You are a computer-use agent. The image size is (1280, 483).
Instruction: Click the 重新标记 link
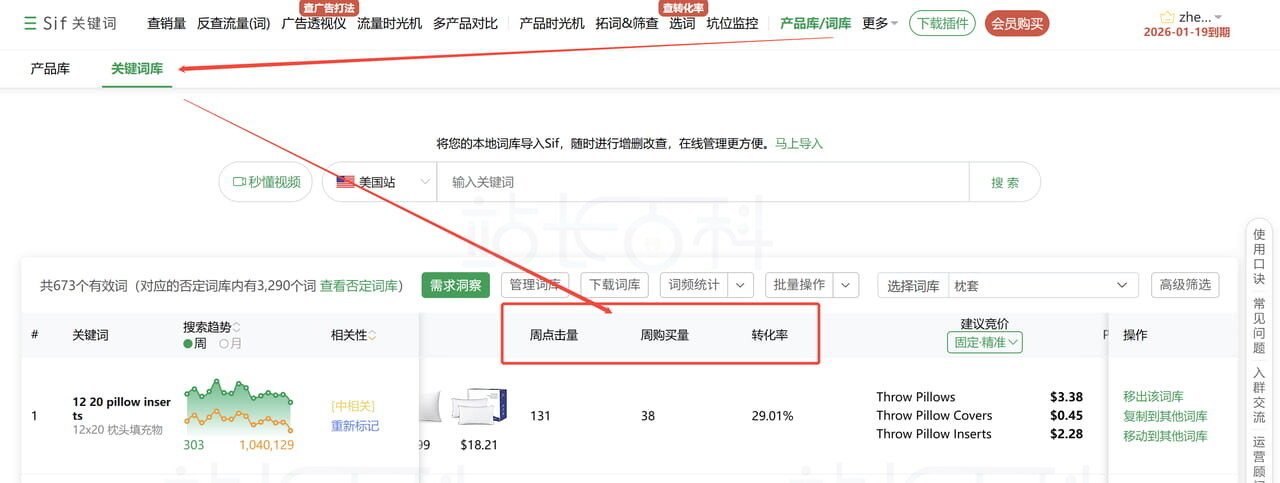[355, 426]
